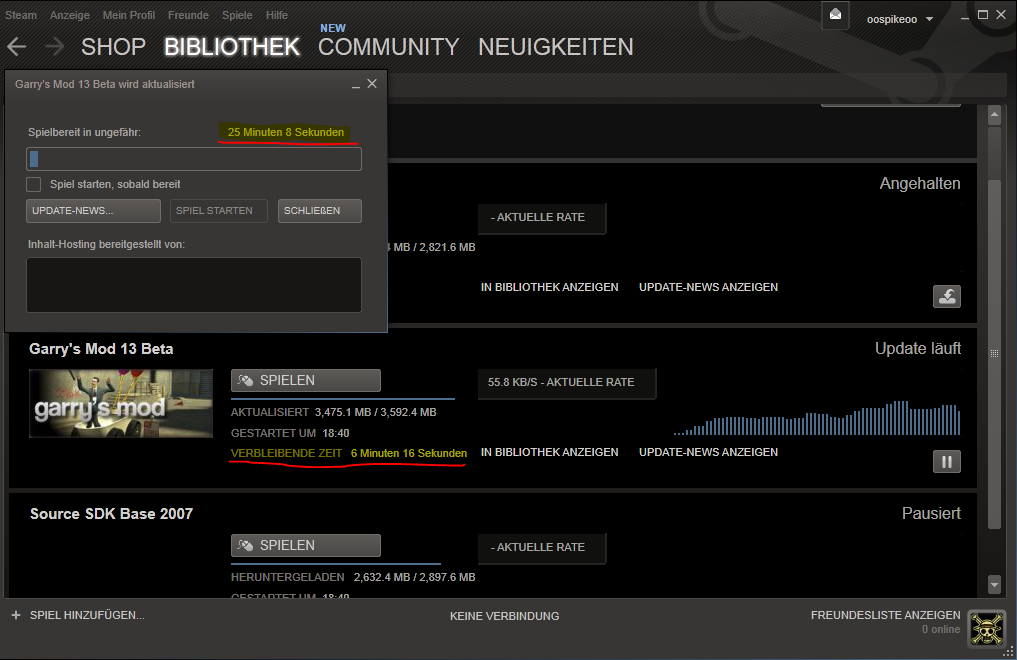
Task: Close the Garry's Mod update dialog
Action: 372,84
